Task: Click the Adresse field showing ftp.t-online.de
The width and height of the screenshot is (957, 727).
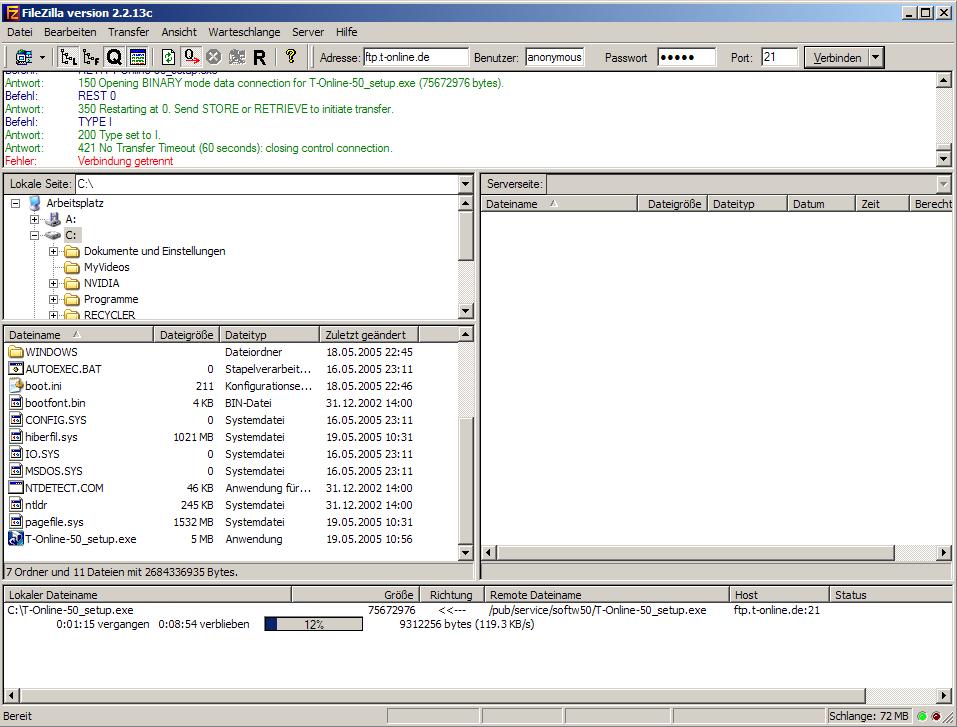Action: [x=416, y=57]
